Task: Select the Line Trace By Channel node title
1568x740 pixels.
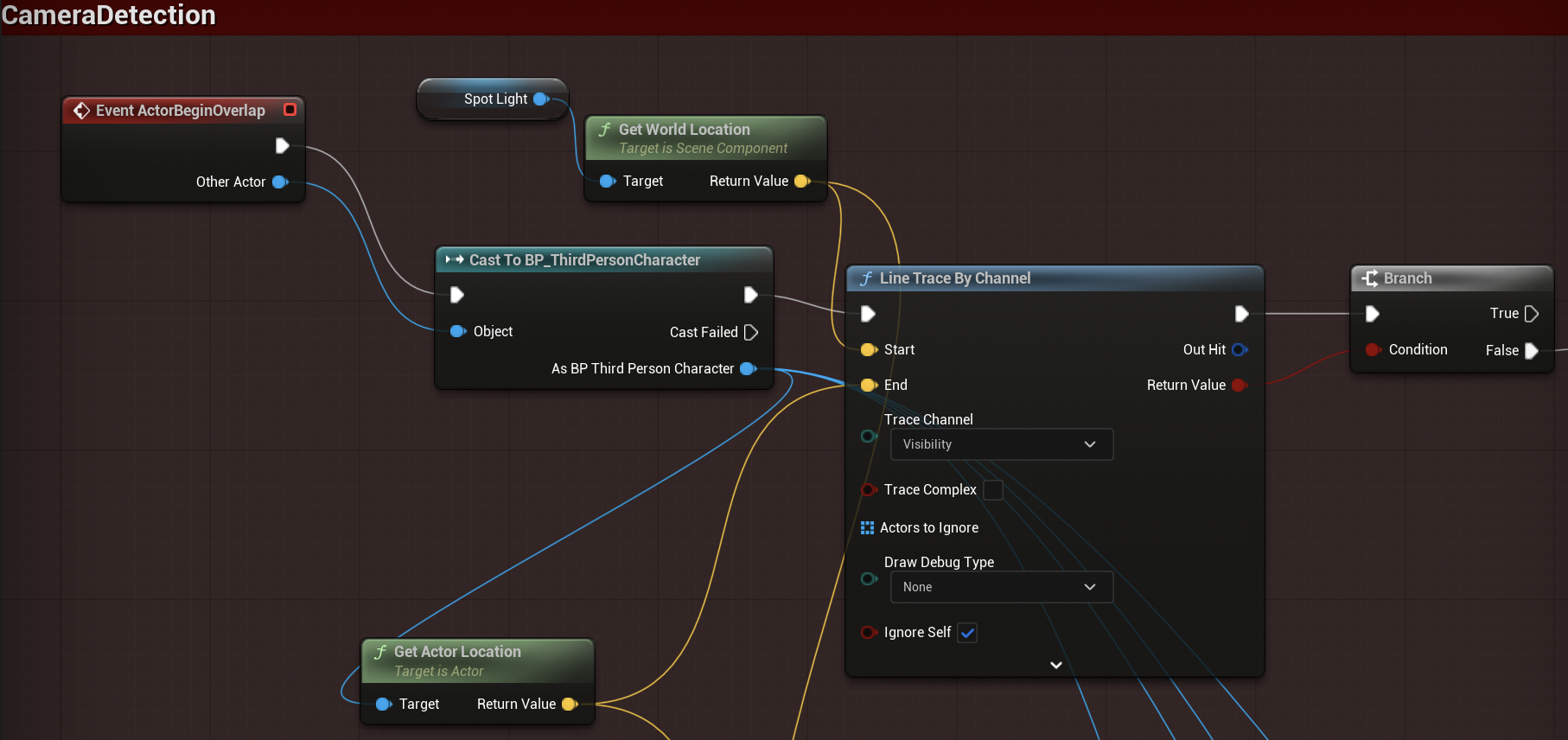Action: [955, 278]
